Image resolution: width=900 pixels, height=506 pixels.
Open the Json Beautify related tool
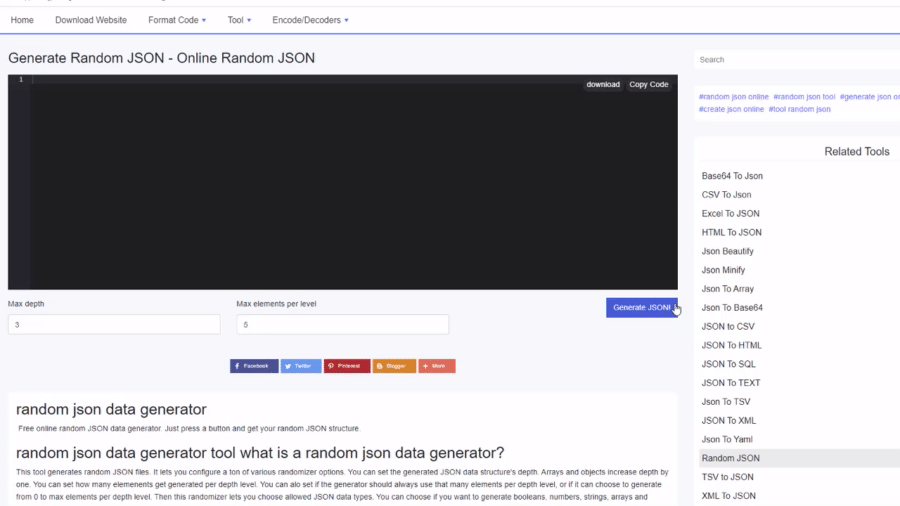727,251
